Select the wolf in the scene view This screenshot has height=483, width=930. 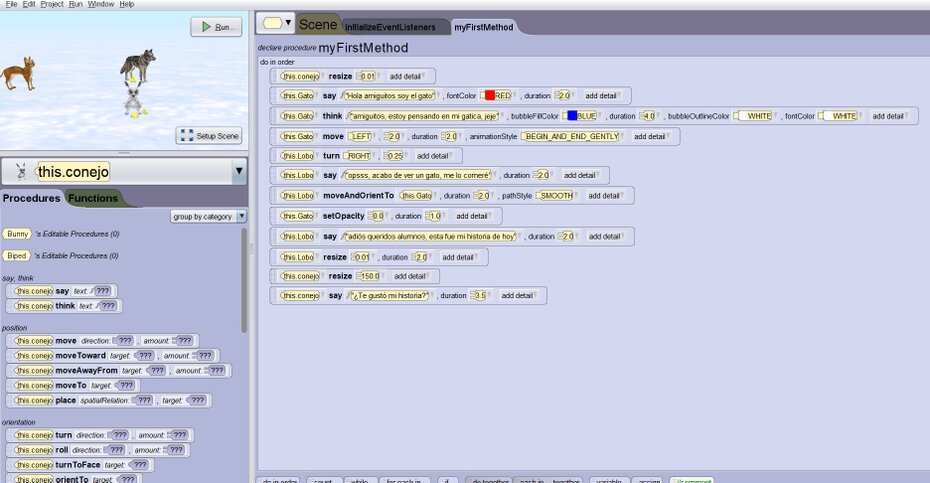(x=138, y=65)
